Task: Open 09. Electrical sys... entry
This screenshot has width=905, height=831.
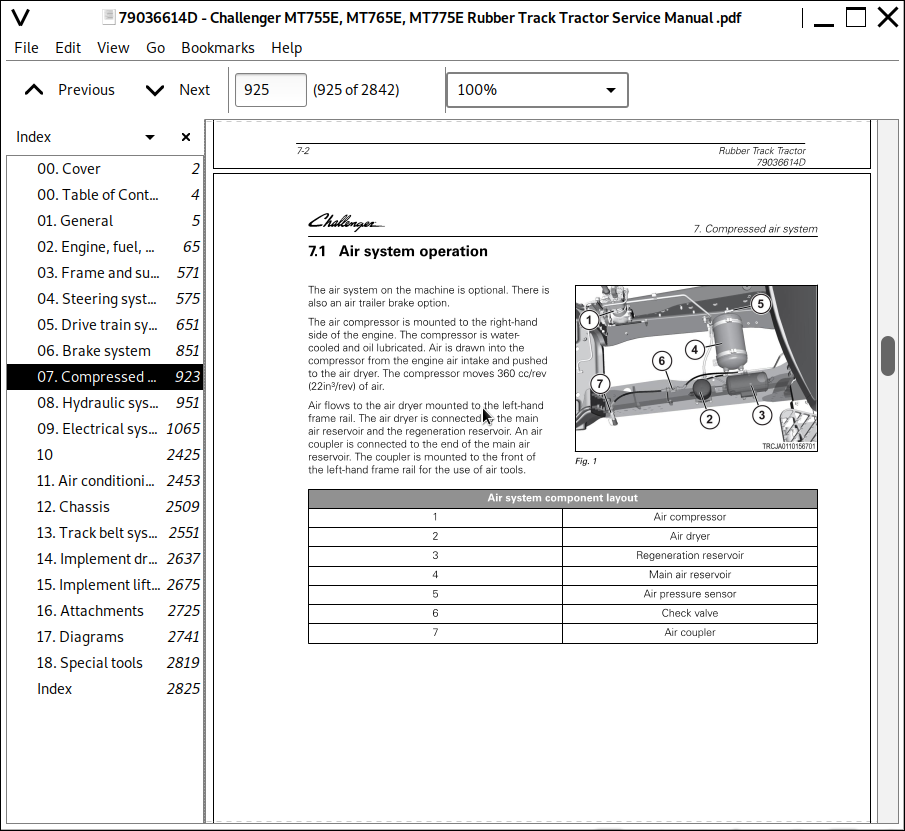Action: (105, 429)
